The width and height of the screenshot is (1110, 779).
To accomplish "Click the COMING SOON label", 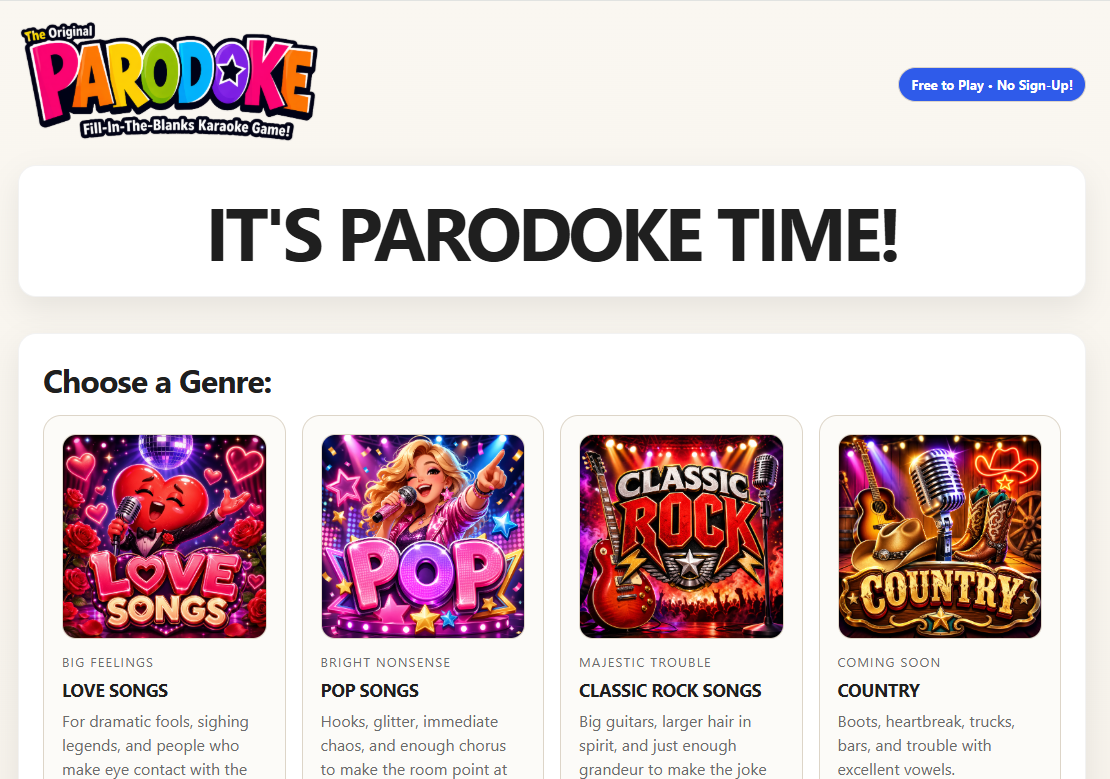I will (889, 663).
